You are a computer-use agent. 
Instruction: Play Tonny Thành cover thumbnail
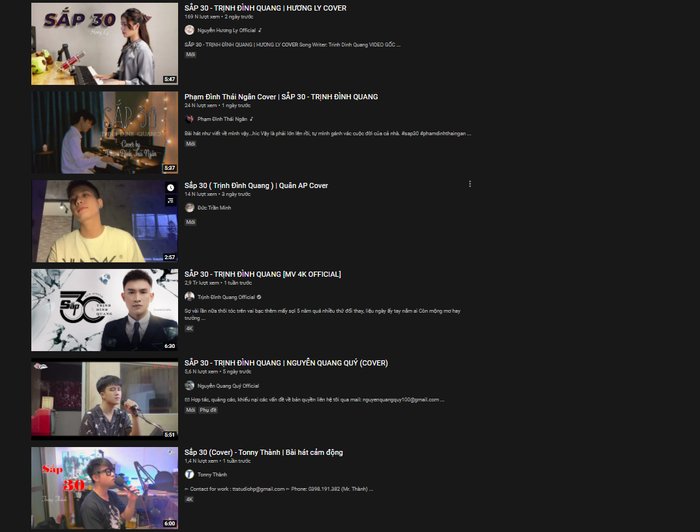point(104,488)
